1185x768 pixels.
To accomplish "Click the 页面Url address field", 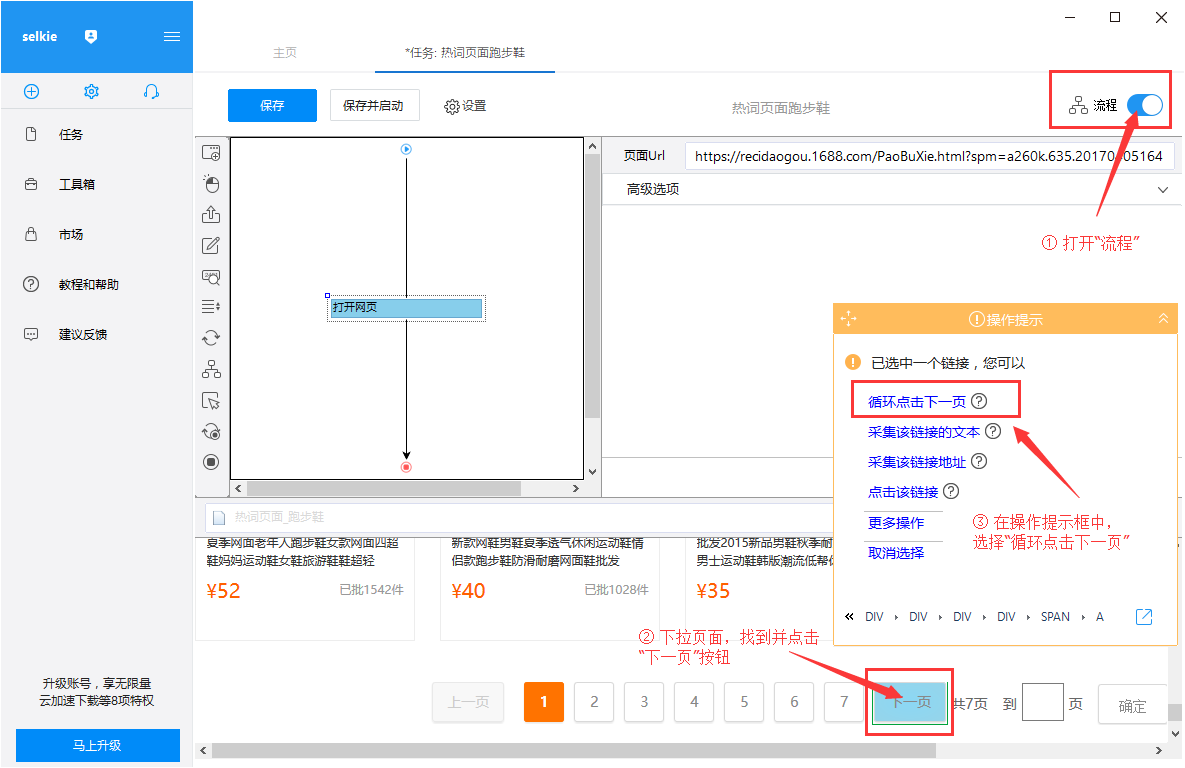I will tap(929, 156).
